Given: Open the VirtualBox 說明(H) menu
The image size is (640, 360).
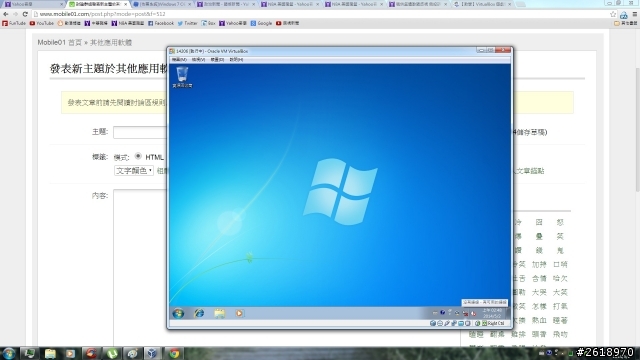Looking at the screenshot, I should coord(236,60).
